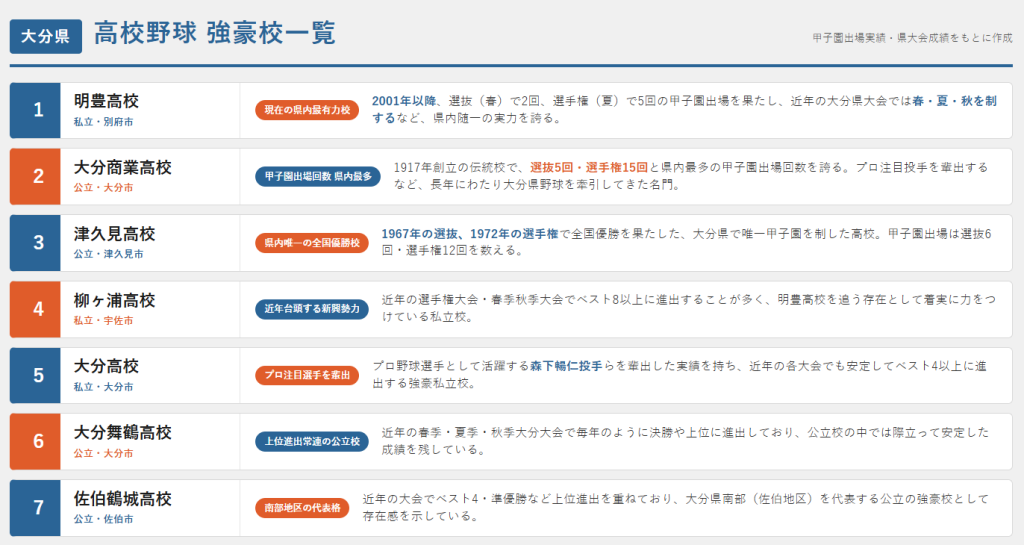Open highlighted 森下暢仁投手 text
This screenshot has width=1024, height=545.
click(x=566, y=366)
